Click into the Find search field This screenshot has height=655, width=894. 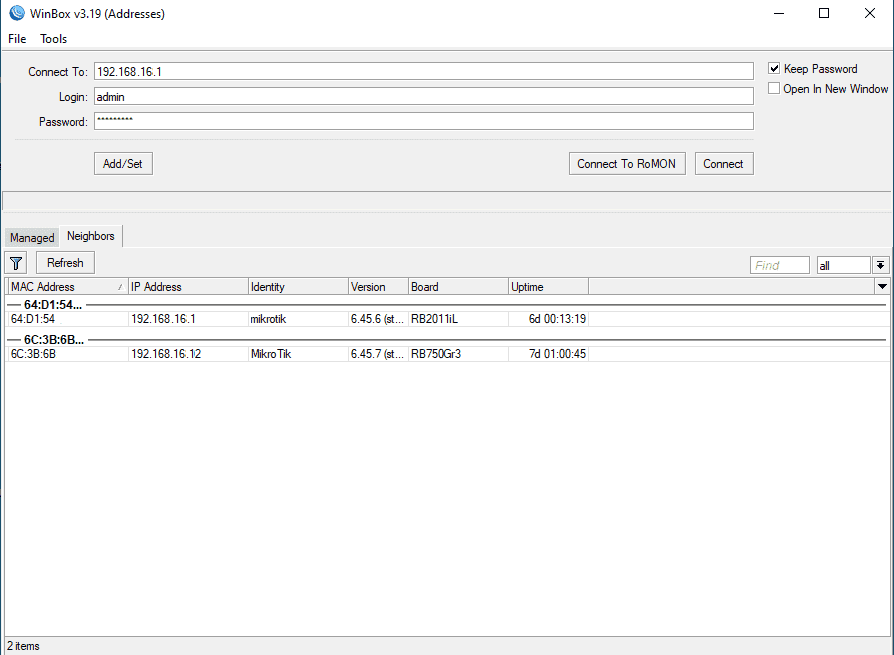(779, 265)
